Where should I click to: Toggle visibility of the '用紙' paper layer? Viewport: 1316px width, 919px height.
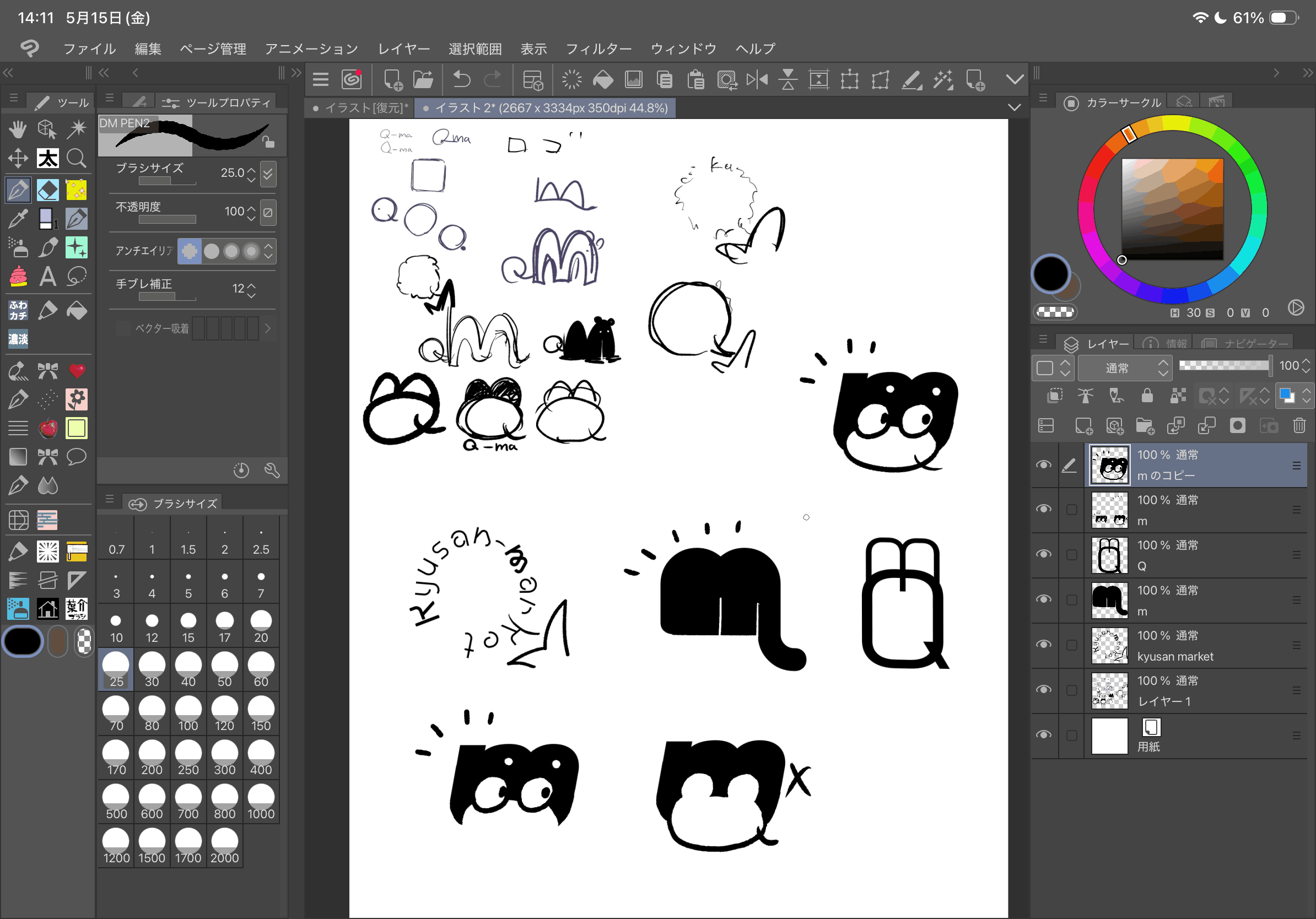(x=1044, y=734)
